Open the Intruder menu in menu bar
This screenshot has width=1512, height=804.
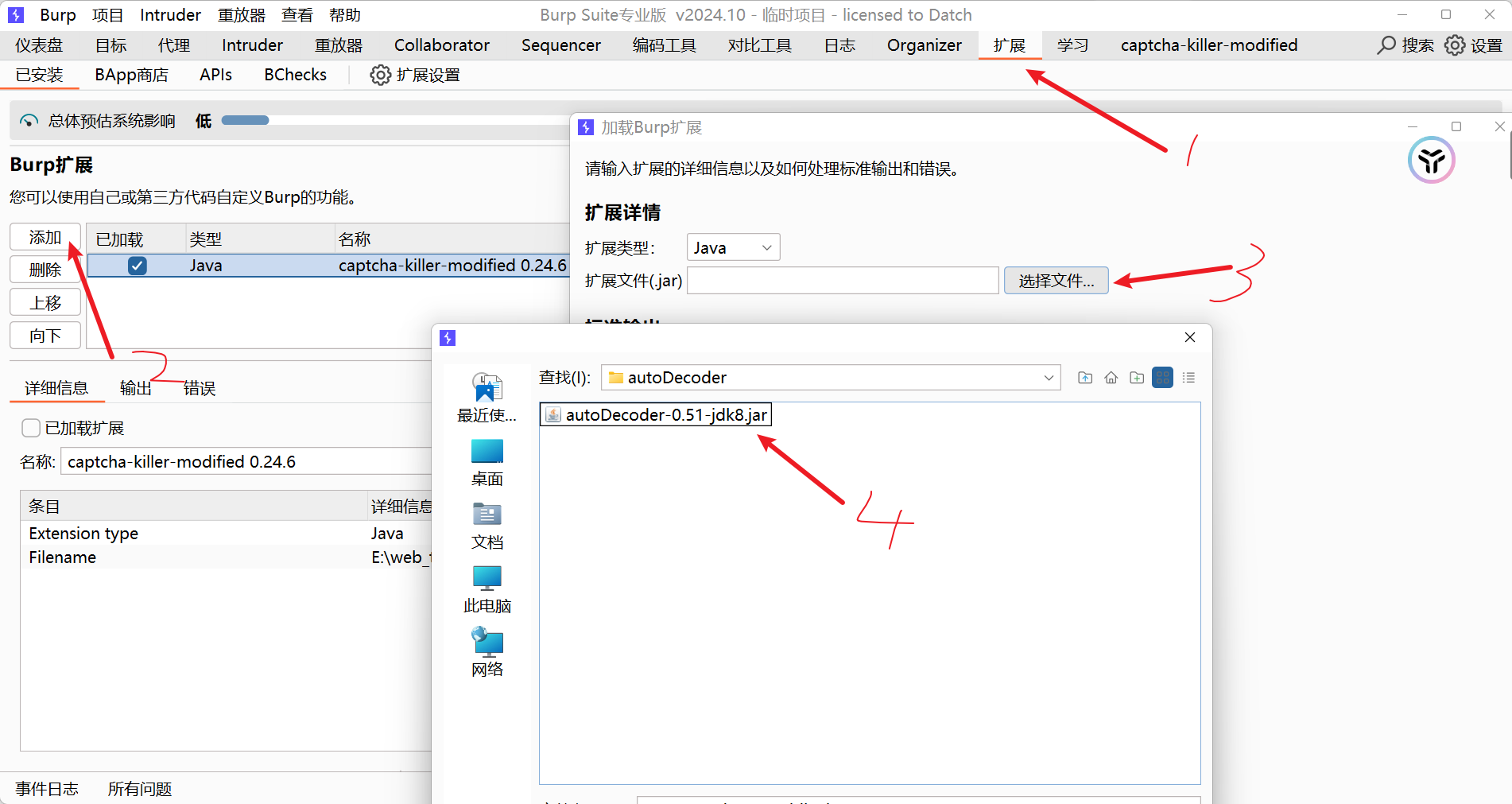(170, 15)
